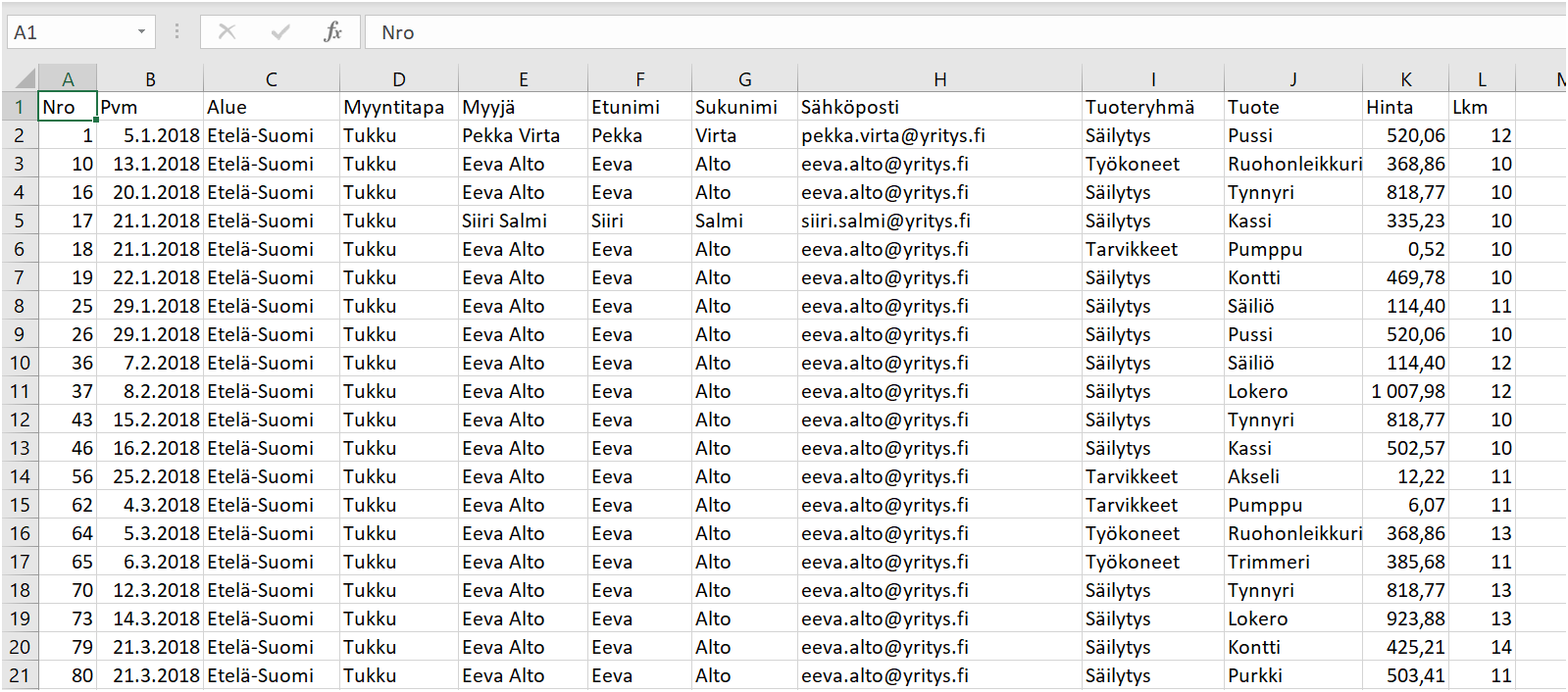Screen dimensions: 1568x692
Task: Click the Siiri Salmi seller cell
Action: pyautogui.click(x=524, y=221)
